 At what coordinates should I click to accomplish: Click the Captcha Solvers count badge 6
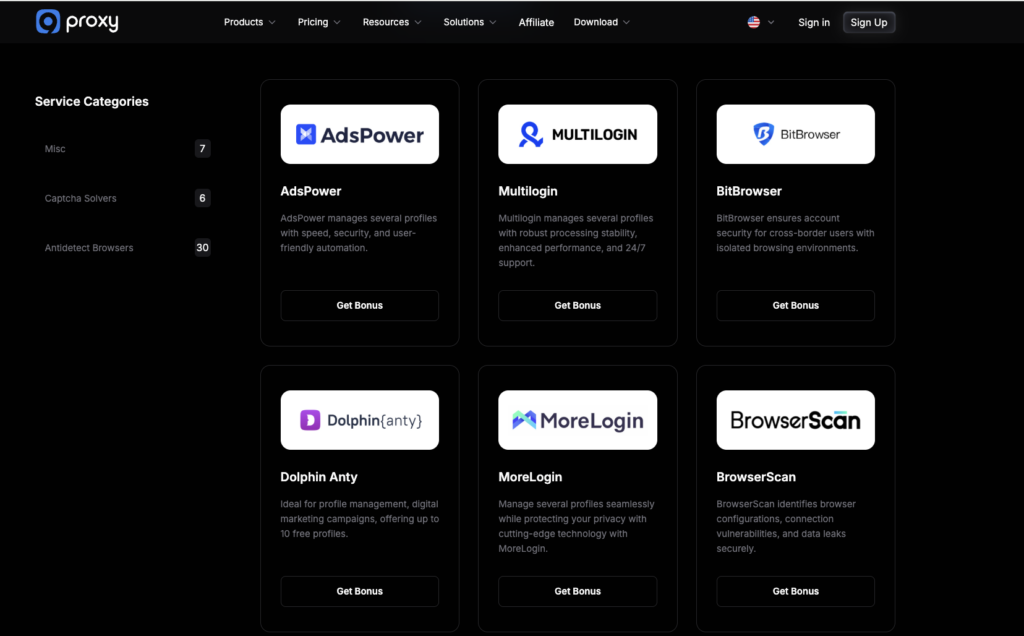click(x=202, y=198)
